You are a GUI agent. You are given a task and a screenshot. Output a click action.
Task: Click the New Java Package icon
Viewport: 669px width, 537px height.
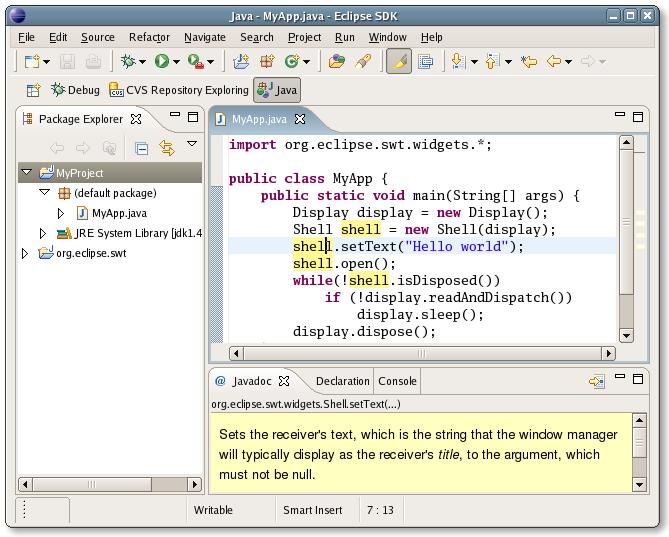[268, 62]
